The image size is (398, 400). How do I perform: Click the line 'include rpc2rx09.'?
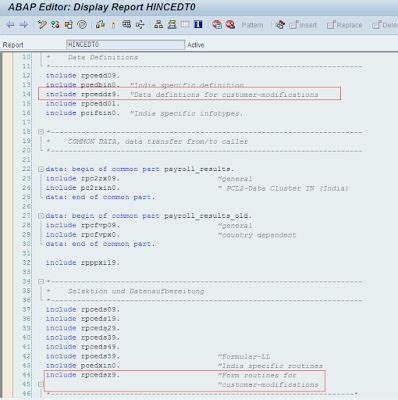83,179
